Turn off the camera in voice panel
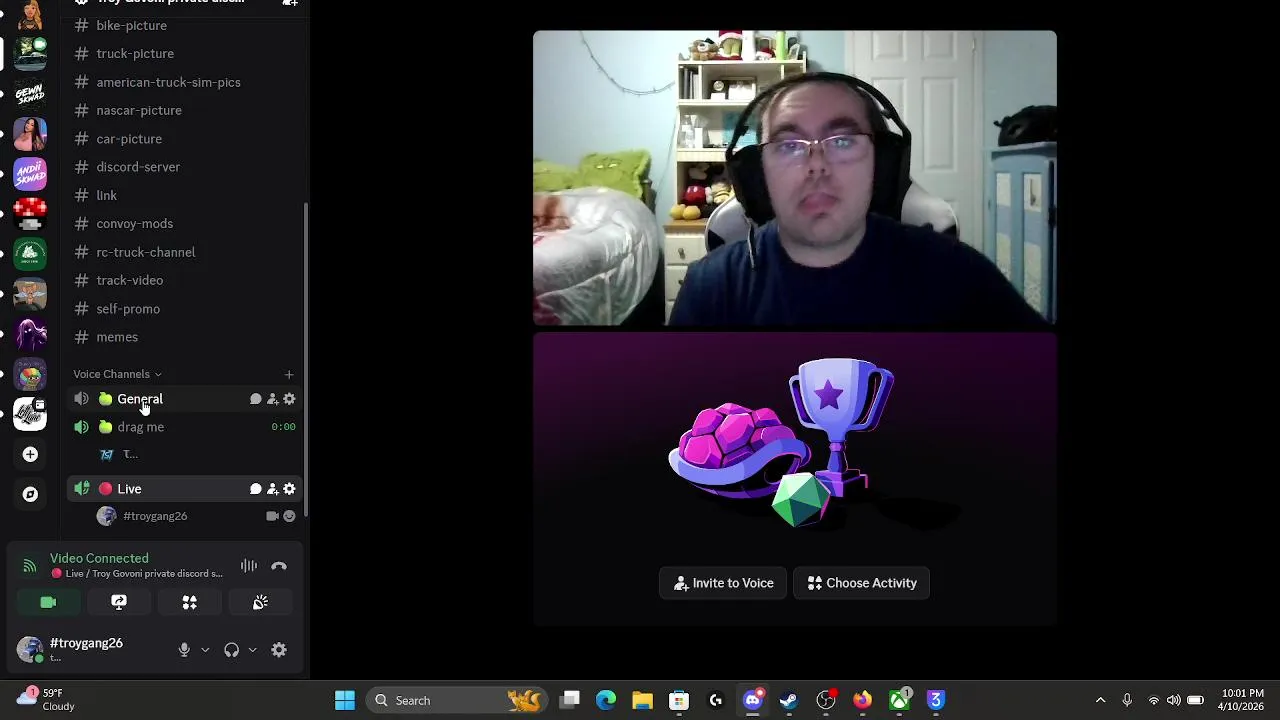This screenshot has height=720, width=1280. point(48,602)
